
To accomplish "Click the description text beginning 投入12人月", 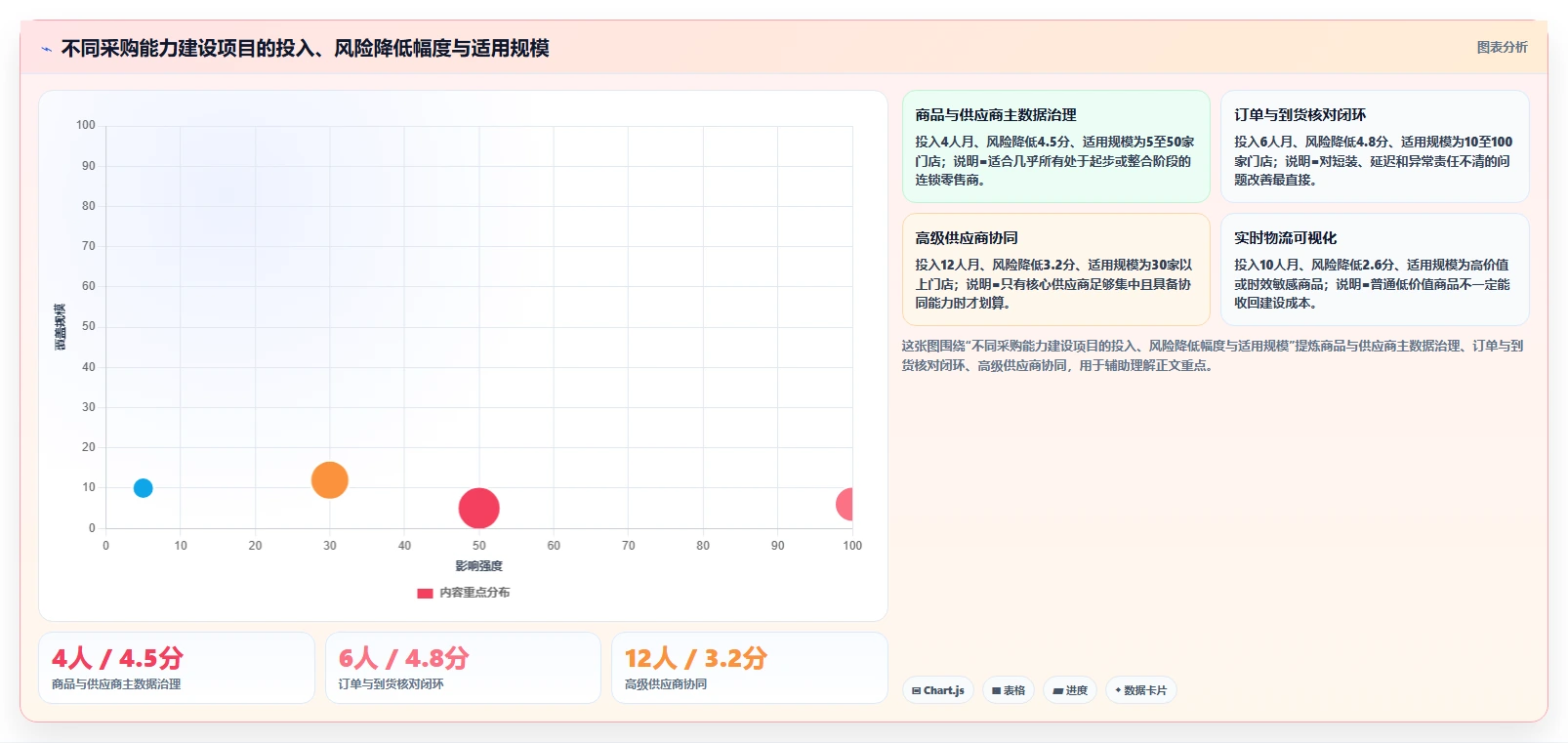I will [1053, 284].
